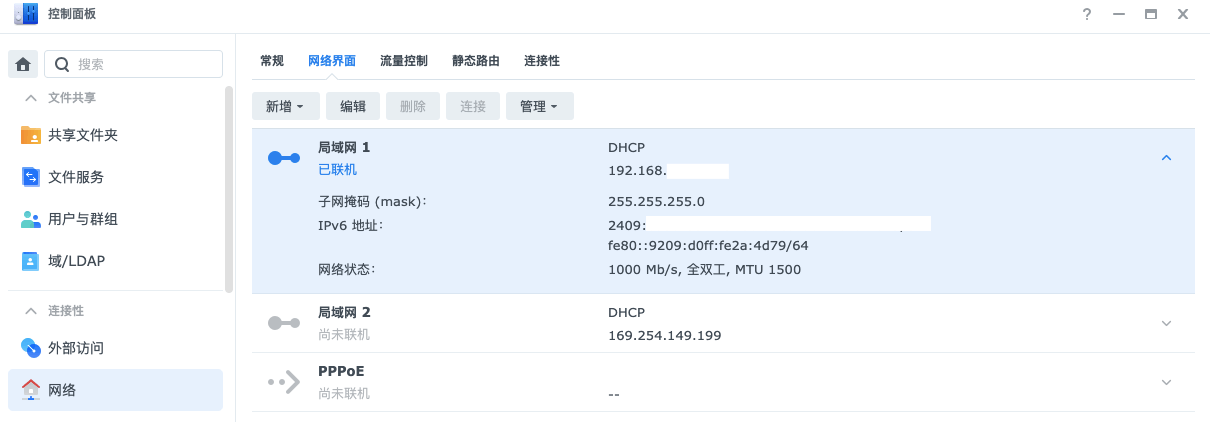The image size is (1210, 422).
Task: Expand the 局域网 2 row chevron
Action: [x=1166, y=323]
